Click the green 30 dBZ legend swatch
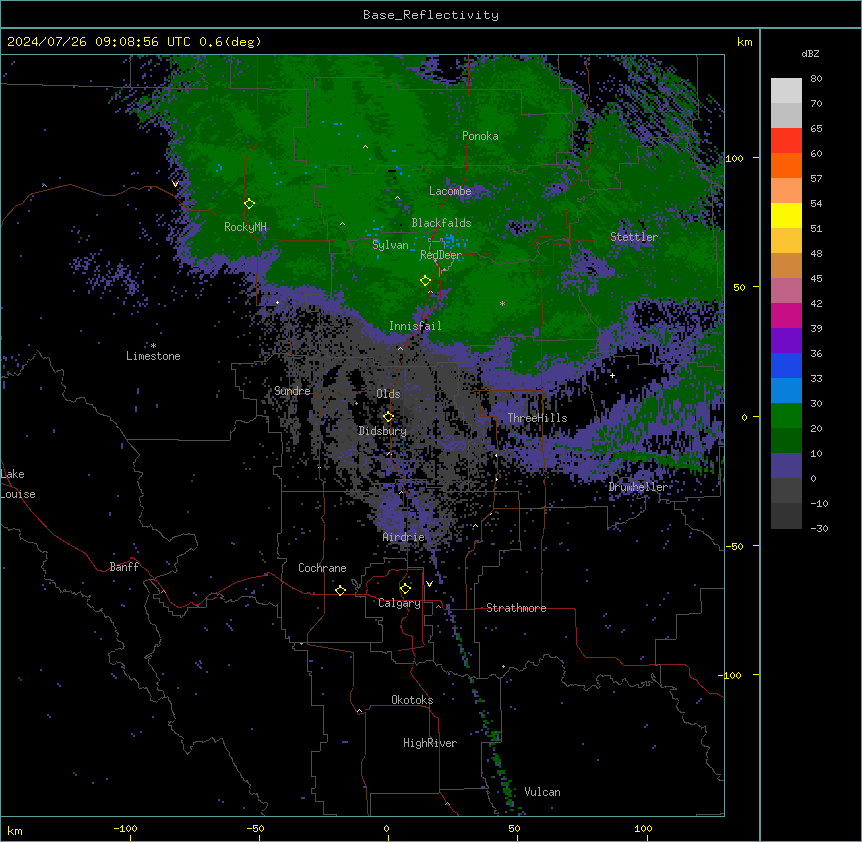The image size is (862, 842). (x=786, y=416)
